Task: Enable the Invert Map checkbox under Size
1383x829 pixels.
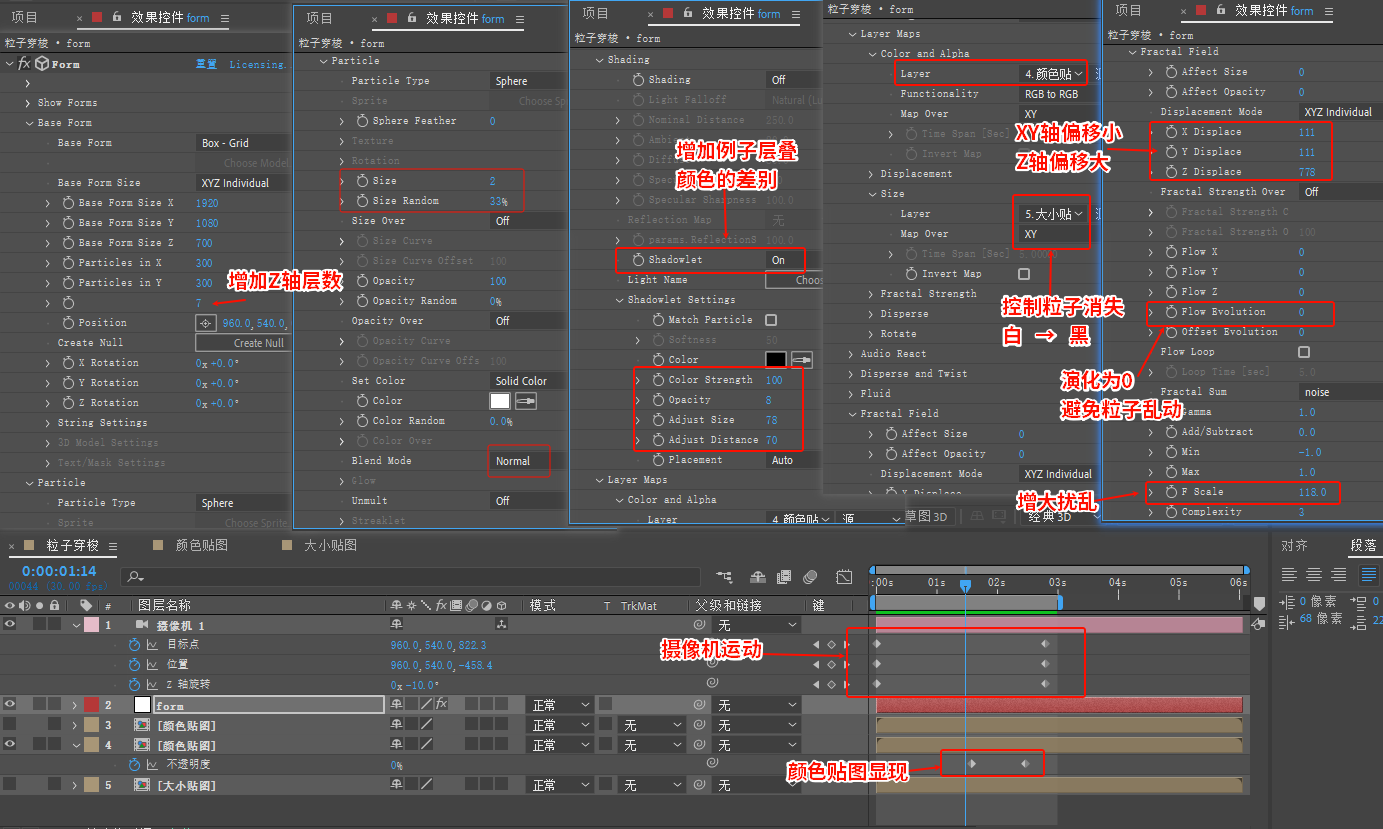Action: coord(1023,274)
